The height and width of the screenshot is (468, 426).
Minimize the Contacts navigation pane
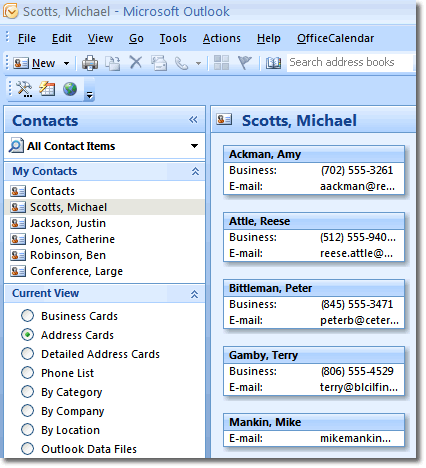[x=193, y=120]
